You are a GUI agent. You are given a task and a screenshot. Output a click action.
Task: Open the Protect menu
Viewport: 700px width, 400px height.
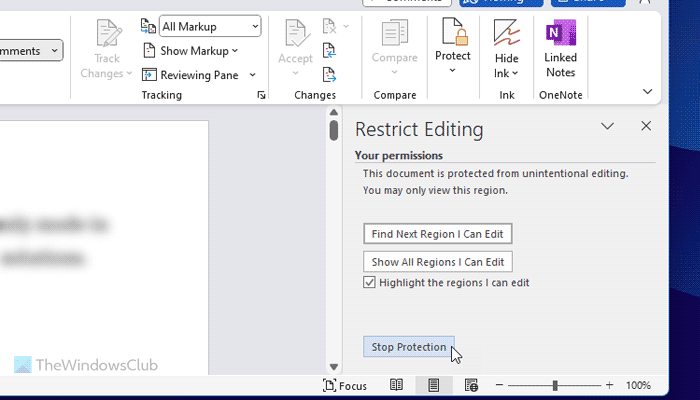coord(453,47)
